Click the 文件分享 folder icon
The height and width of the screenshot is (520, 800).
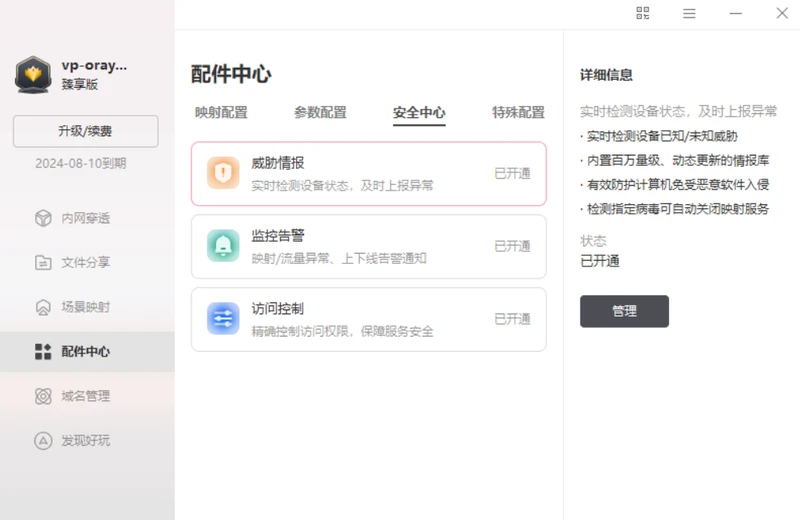click(43, 262)
